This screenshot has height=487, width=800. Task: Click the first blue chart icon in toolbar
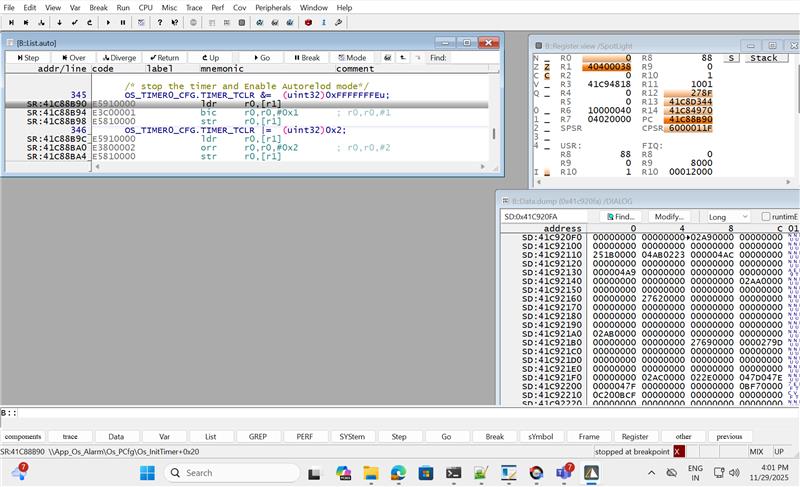[260, 22]
